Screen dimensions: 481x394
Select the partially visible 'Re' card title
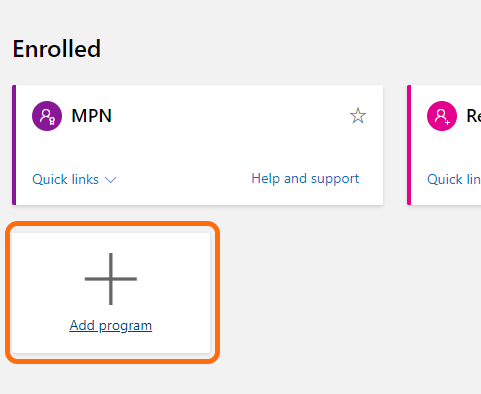click(x=474, y=116)
